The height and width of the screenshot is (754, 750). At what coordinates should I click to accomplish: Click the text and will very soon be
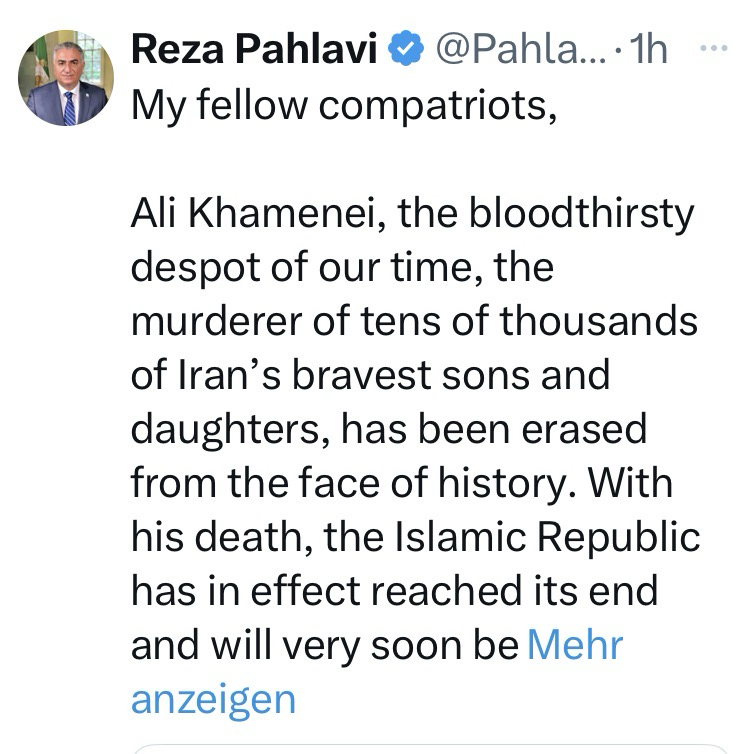tap(324, 645)
